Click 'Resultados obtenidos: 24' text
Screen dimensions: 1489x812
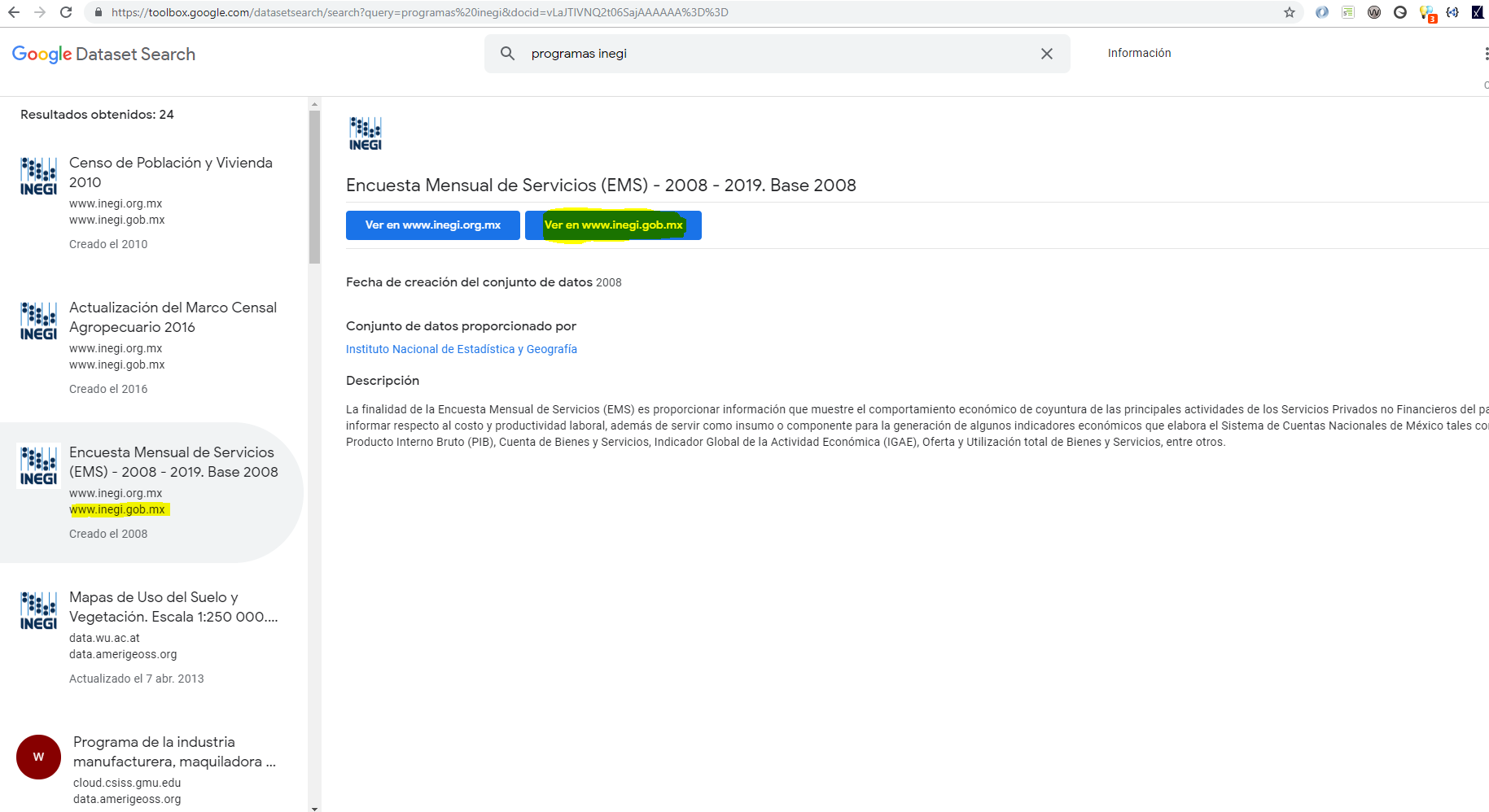pyautogui.click(x=97, y=115)
